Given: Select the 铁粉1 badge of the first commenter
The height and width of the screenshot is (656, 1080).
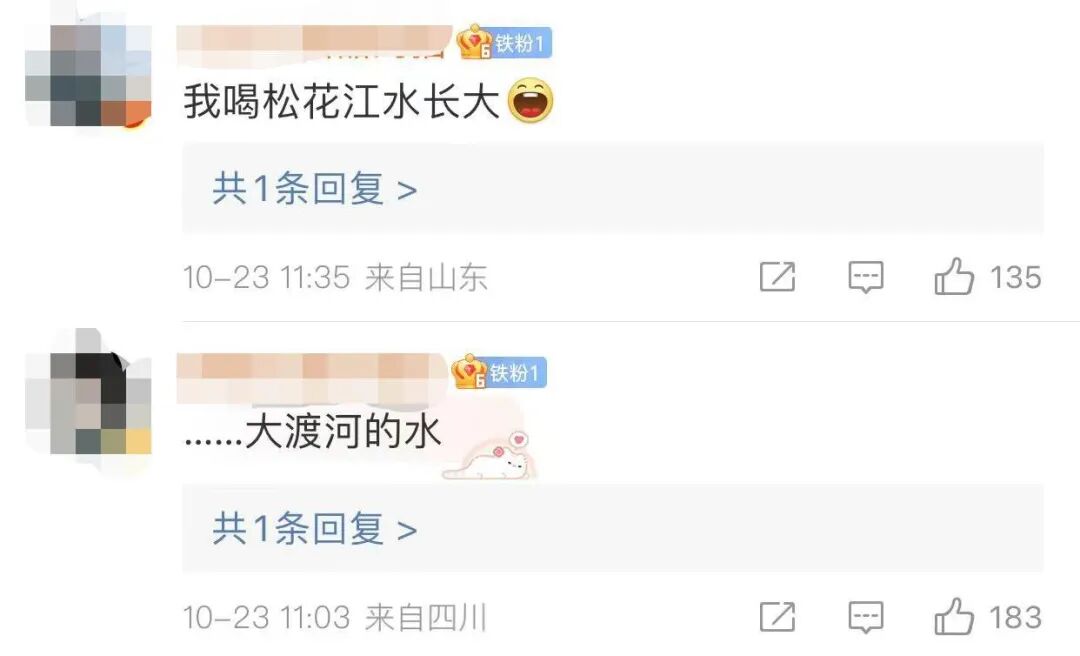Looking at the screenshot, I should coord(519,43).
